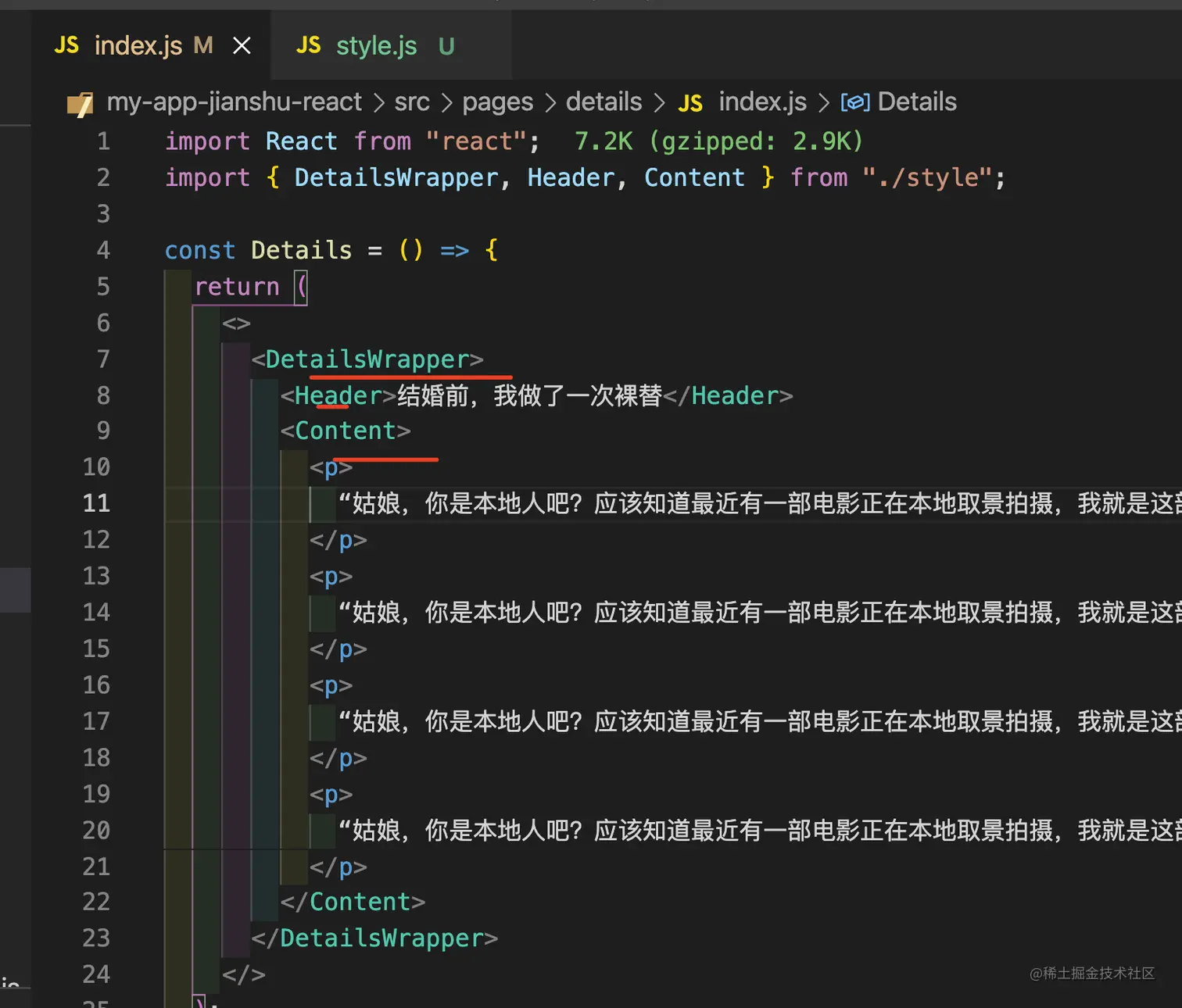Open the style.js editor tab
Screen dimensions: 1182x1008
point(391,45)
